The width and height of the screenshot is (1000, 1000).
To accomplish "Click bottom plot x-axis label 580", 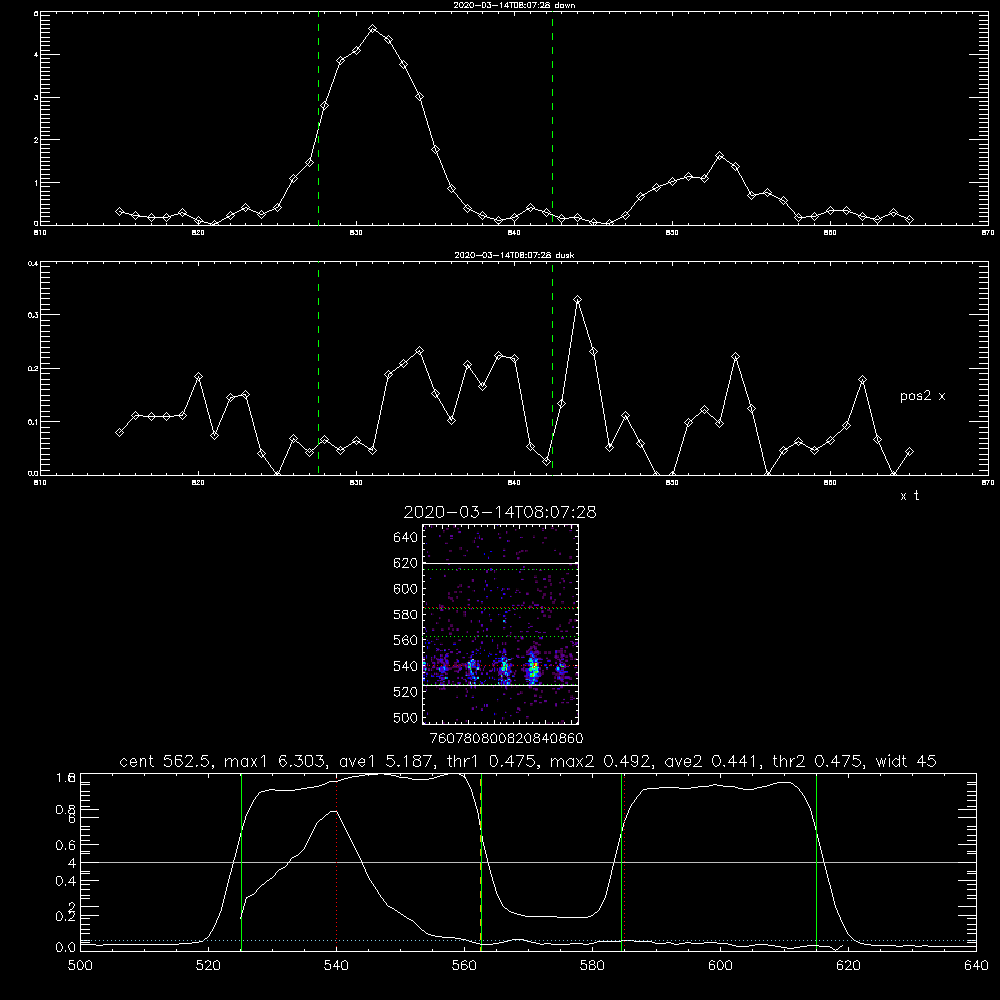I will 592,966.
